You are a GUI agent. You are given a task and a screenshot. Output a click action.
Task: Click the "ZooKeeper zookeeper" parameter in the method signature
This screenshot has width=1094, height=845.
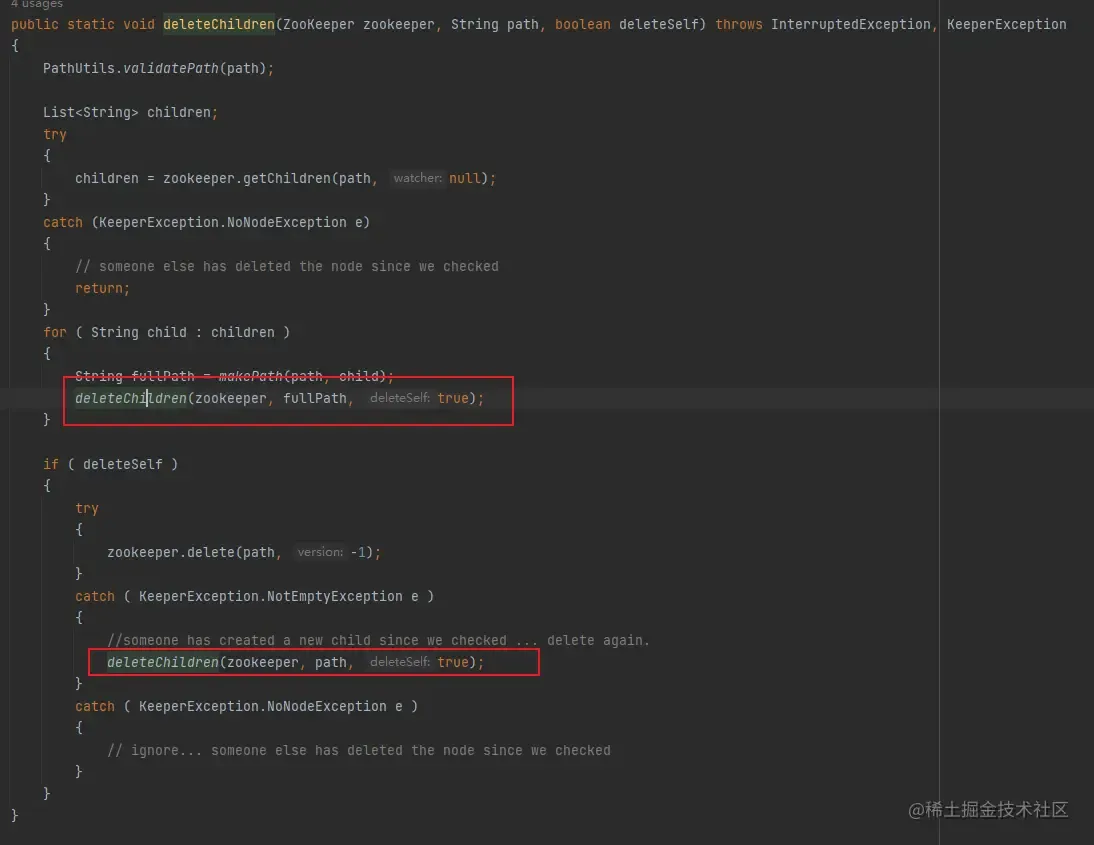(359, 24)
